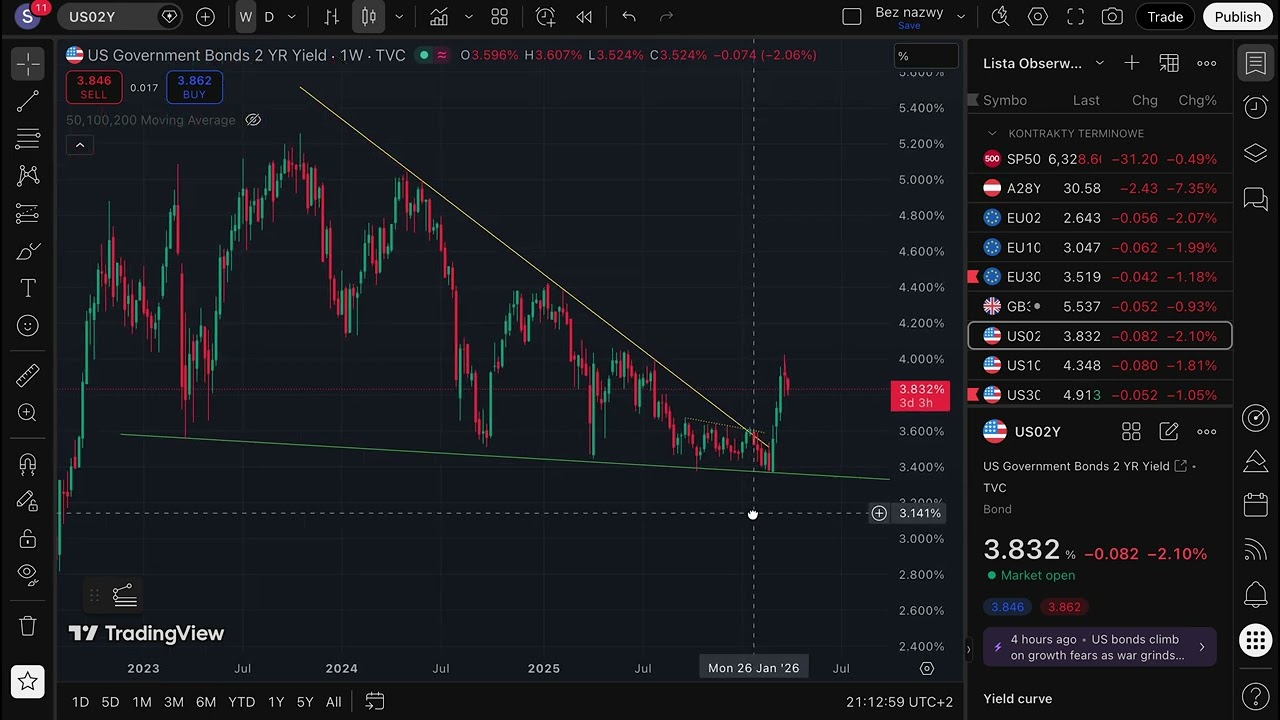Screen dimensions: 1280x720
Task: Create a new alert with the clock icon
Action: point(545,16)
